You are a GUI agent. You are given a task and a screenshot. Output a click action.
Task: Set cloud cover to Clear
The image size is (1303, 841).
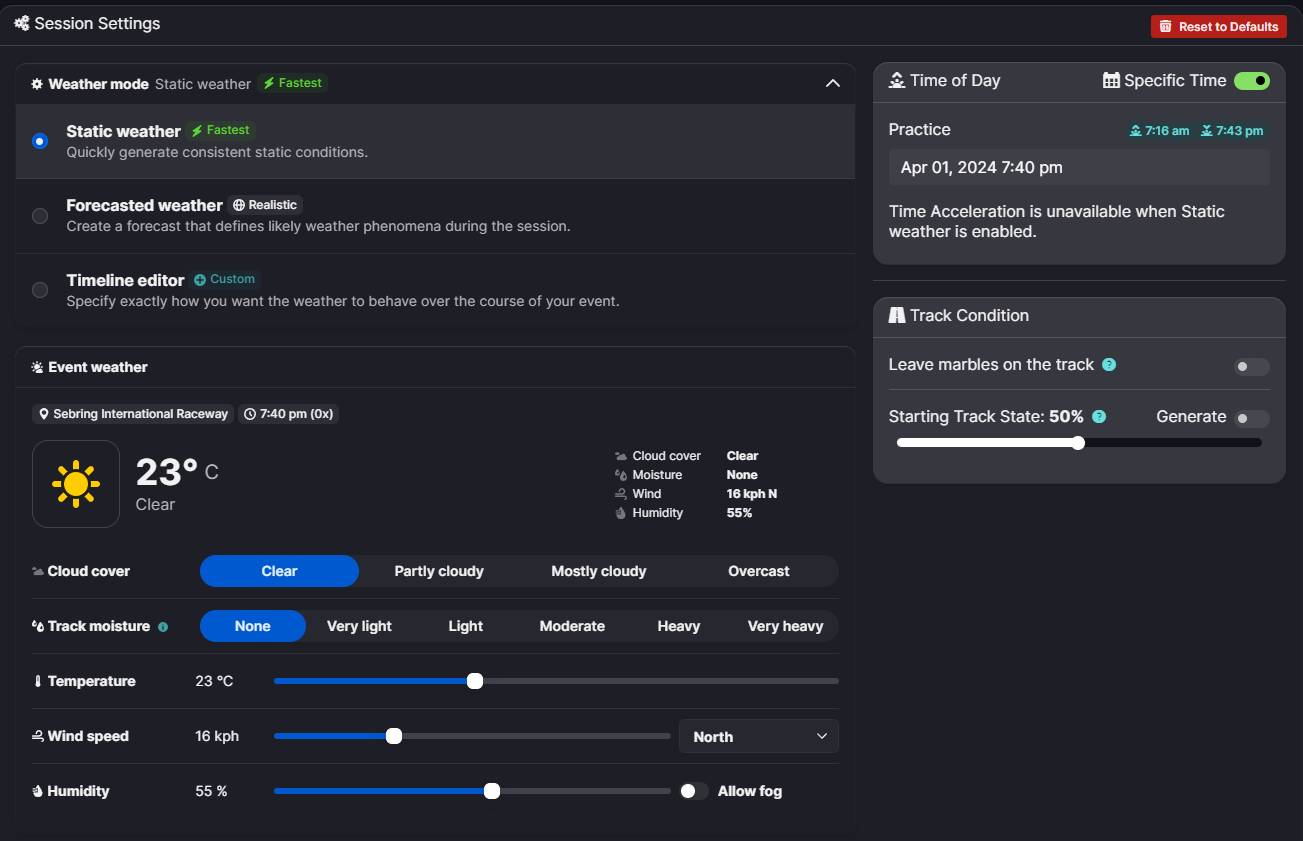(x=279, y=571)
